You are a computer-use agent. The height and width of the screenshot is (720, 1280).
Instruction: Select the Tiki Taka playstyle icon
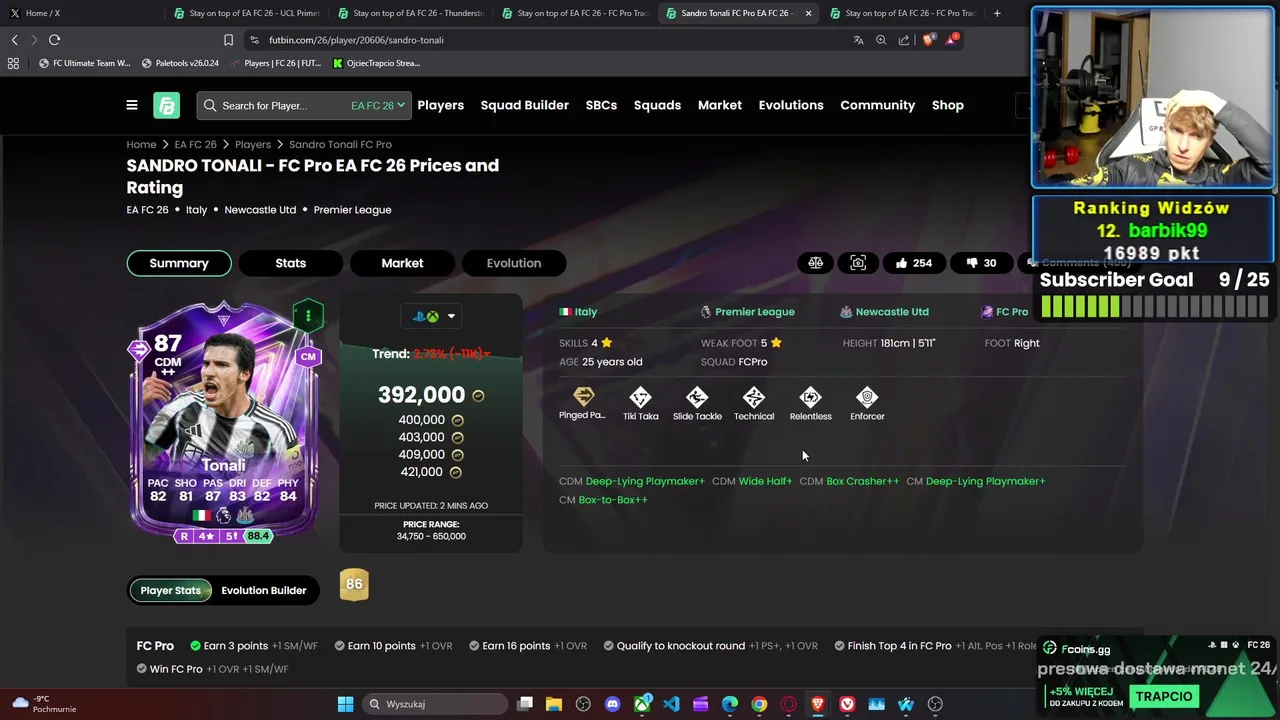click(641, 404)
